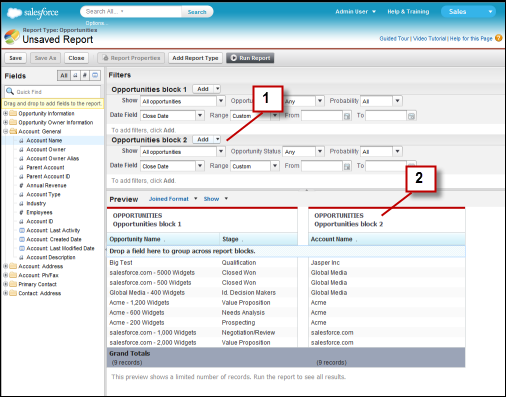
Task: Click the Annual Revenue number icon
Action: click(21, 186)
